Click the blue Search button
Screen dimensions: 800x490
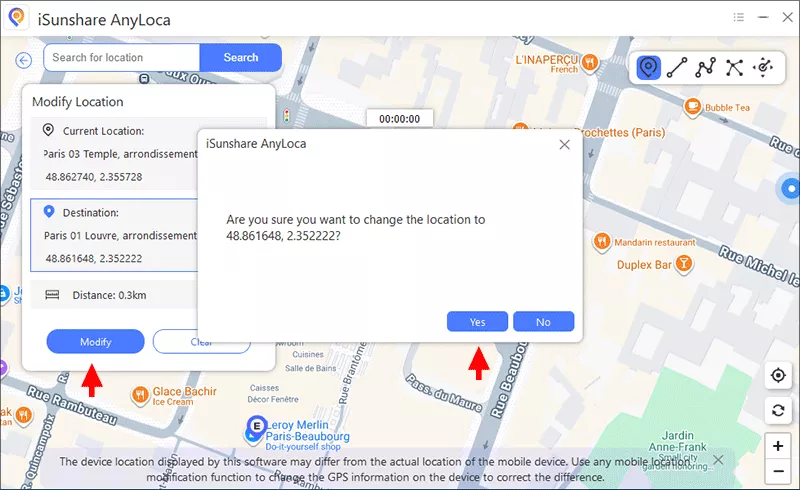tap(241, 57)
